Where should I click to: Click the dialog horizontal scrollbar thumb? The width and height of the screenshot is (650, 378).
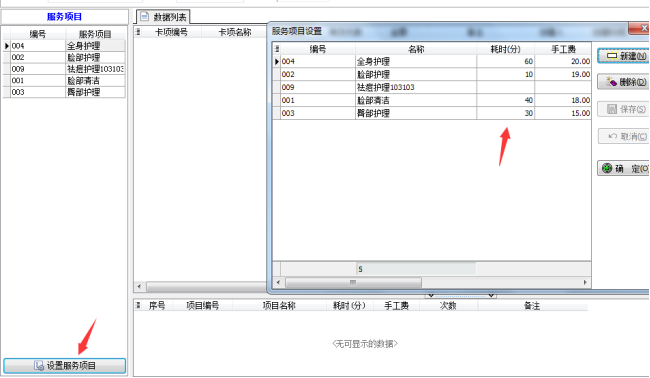coord(353,282)
